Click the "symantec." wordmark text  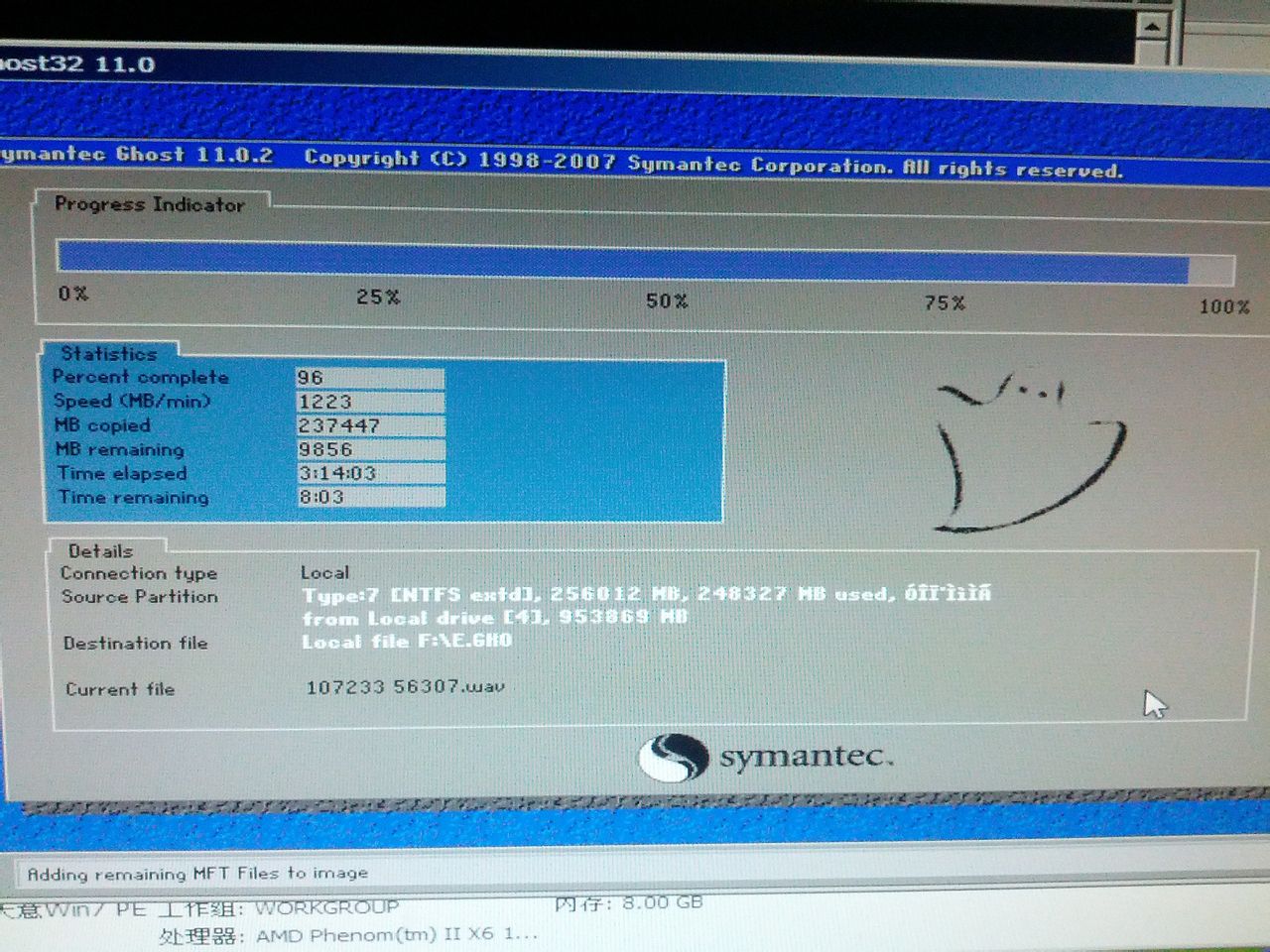point(807,757)
